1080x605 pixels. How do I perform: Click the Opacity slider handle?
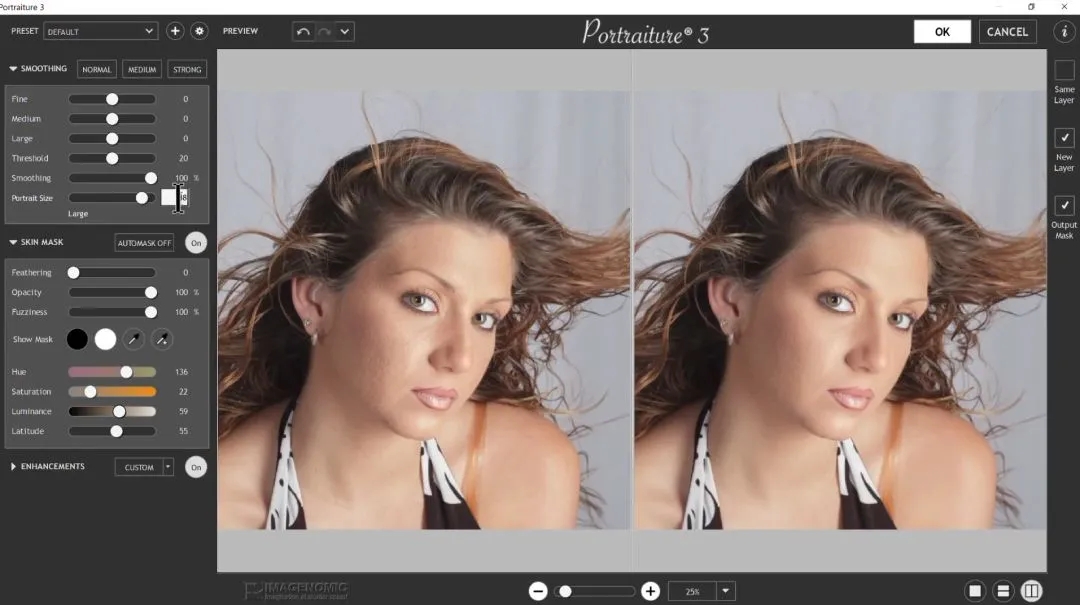pyautogui.click(x=151, y=293)
